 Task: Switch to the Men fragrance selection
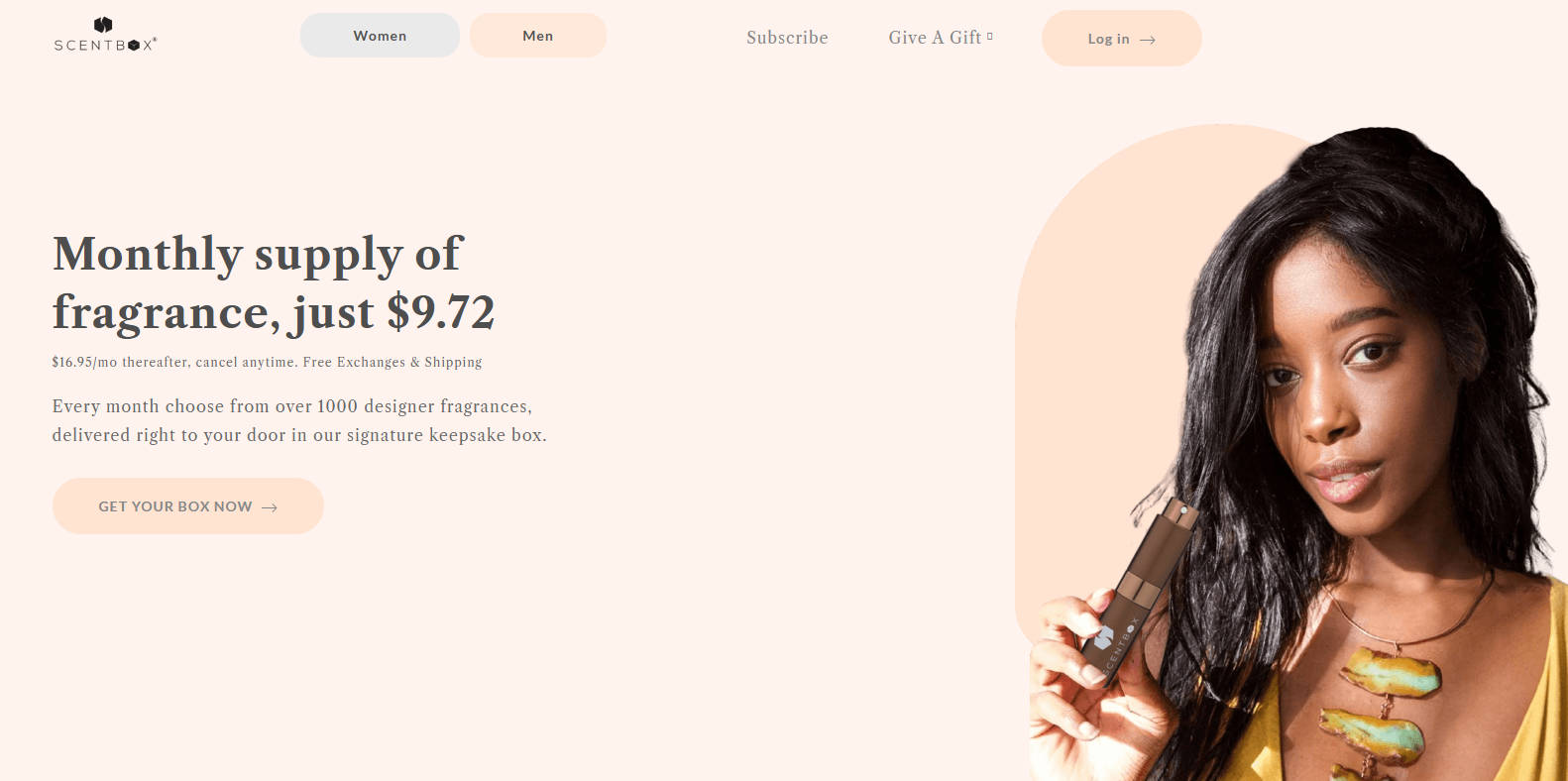pos(538,36)
